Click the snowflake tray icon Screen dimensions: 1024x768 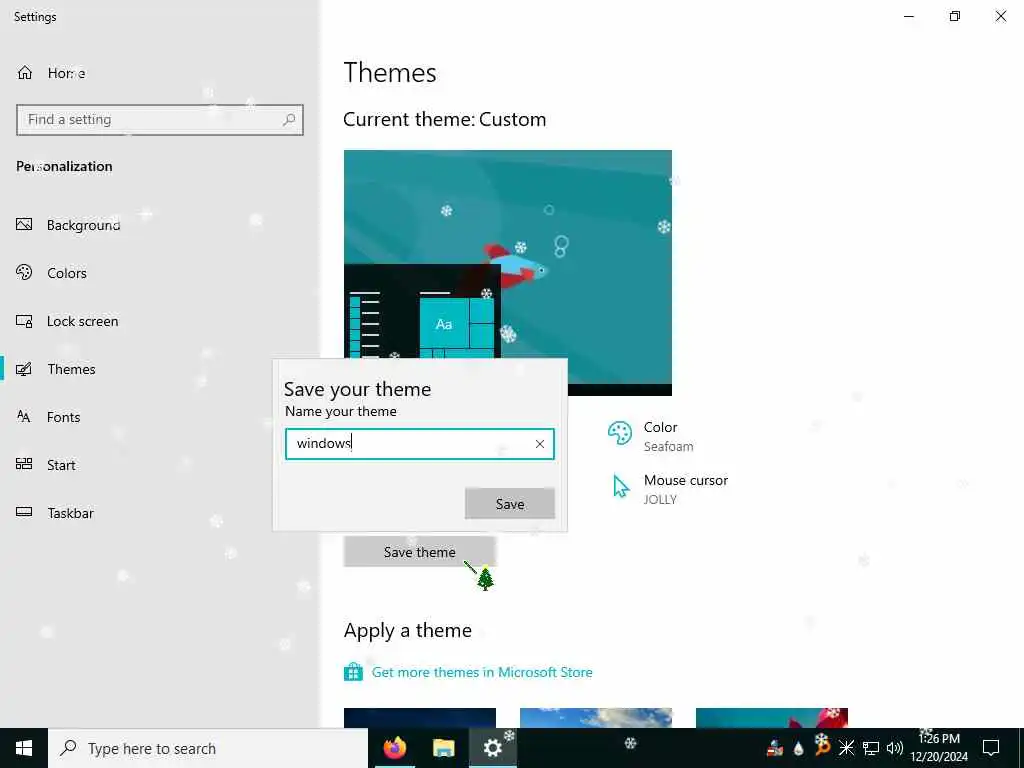click(846, 748)
